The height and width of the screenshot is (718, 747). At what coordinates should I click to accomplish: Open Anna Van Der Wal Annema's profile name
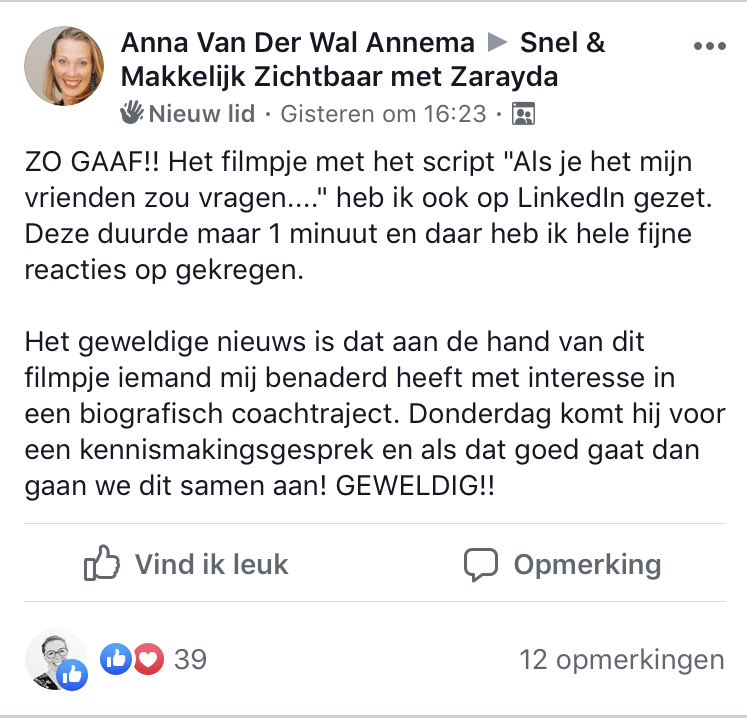tap(297, 43)
